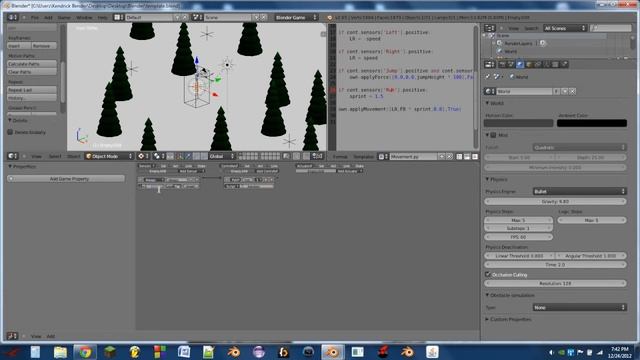Click the screen layout browse icon
The width and height of the screenshot is (640, 360).
point(118,18)
